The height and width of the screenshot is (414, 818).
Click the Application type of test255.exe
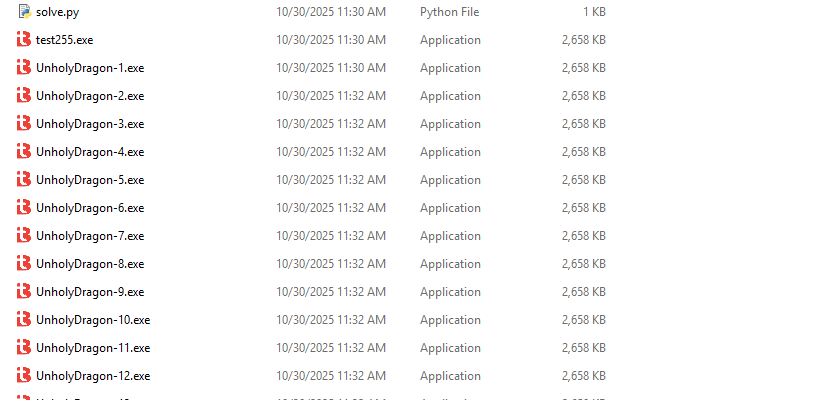click(x=450, y=40)
